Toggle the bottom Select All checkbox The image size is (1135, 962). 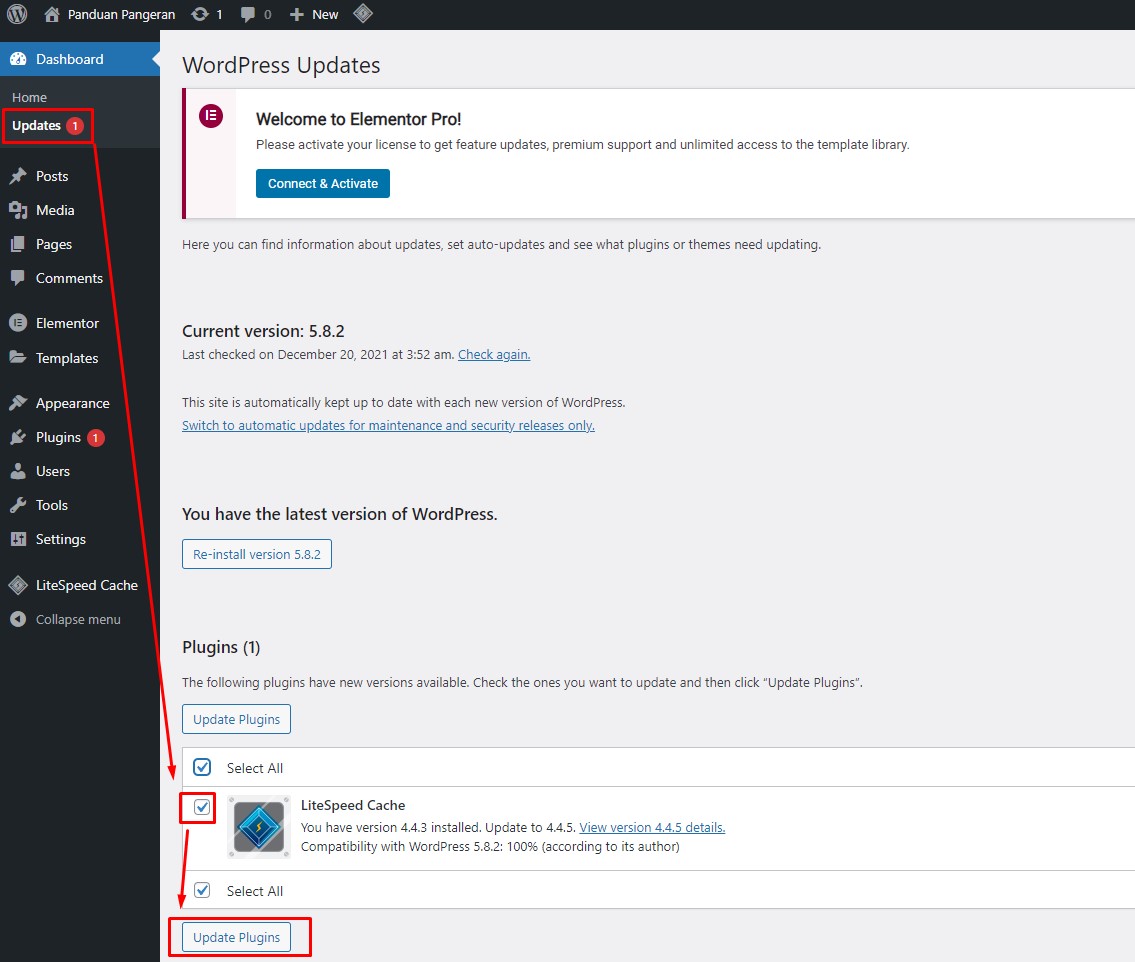[x=202, y=890]
